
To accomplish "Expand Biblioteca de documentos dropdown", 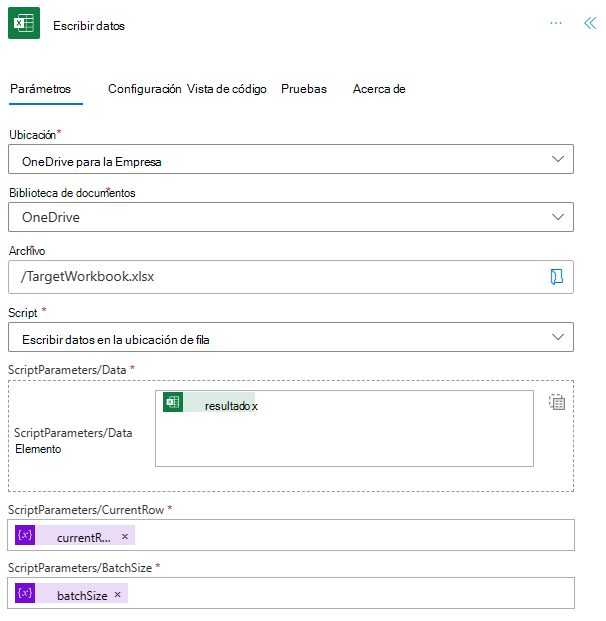I will click(x=557, y=217).
